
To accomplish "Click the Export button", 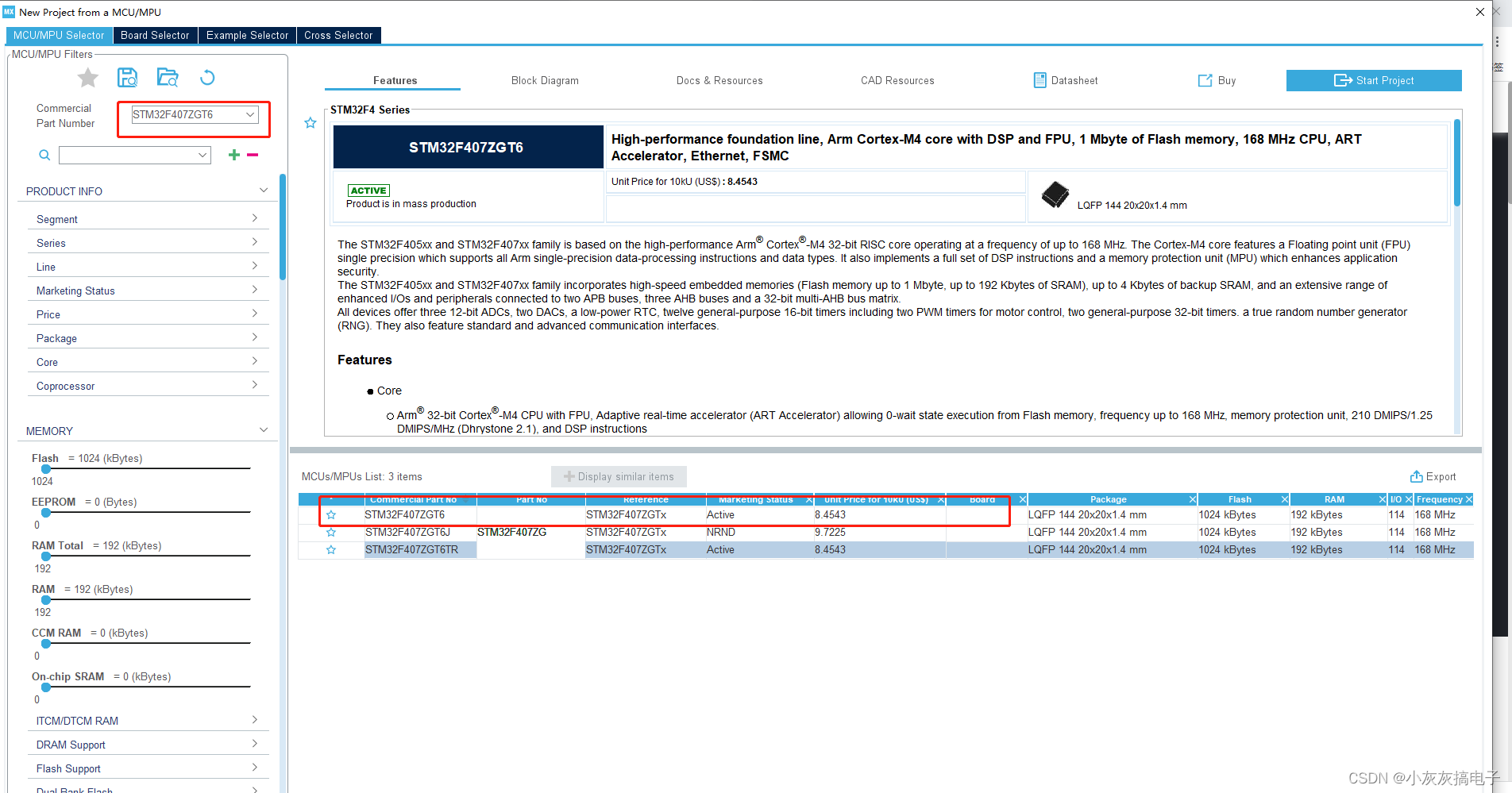I will coord(1433,476).
